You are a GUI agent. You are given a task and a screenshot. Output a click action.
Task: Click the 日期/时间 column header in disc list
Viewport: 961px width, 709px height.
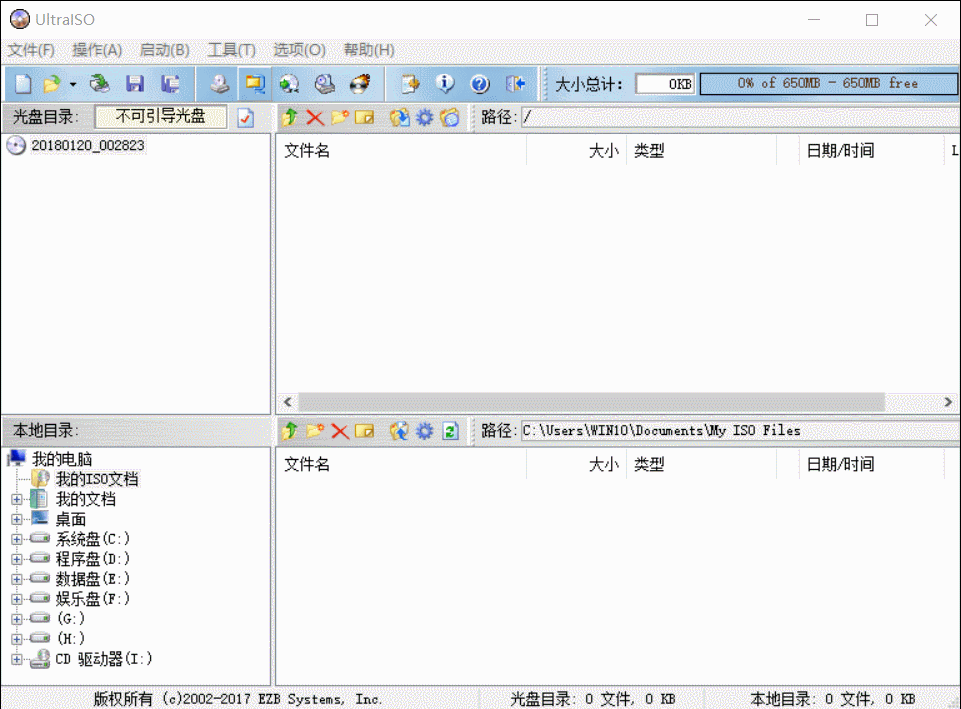872,151
